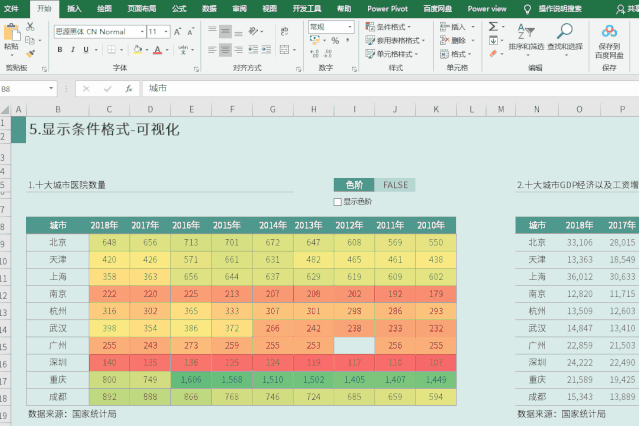
Task: Switch to the 公式 tab
Action: point(179,9)
